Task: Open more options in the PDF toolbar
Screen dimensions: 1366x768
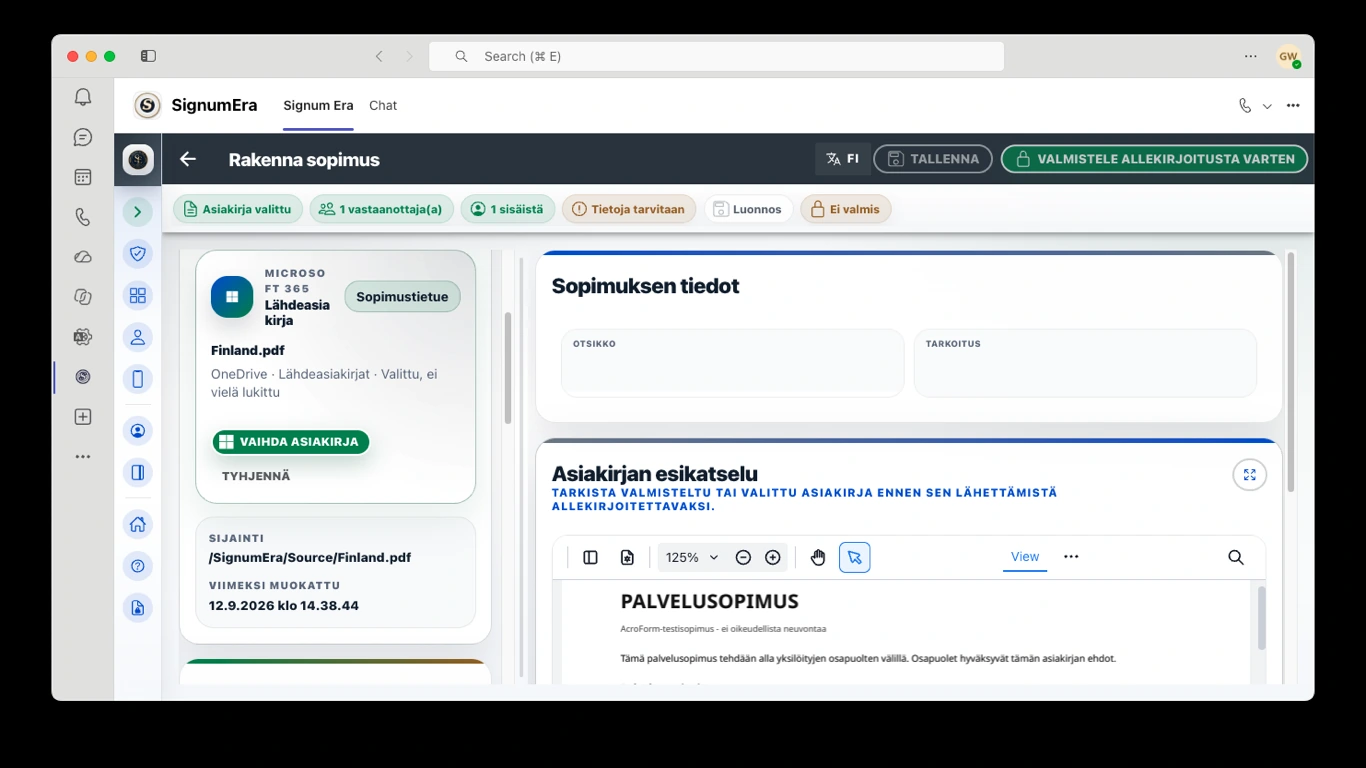Action: [x=1071, y=557]
